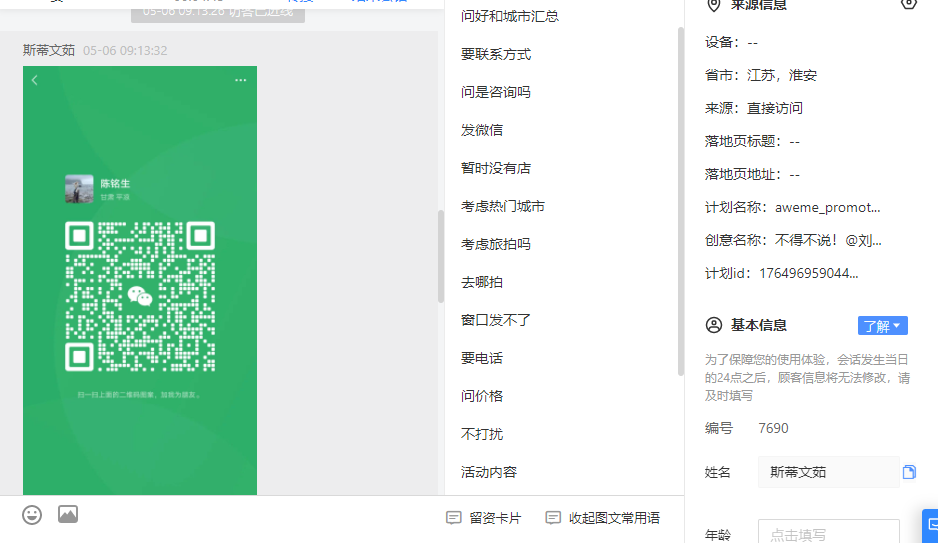Click creative name 不得不说！@刘...
Screen dimensions: 938x543
tap(828, 240)
